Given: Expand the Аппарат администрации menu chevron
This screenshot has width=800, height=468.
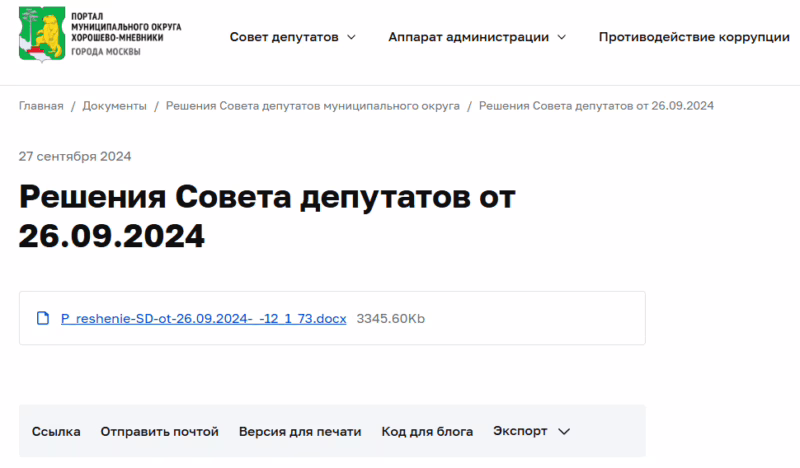Looking at the screenshot, I should [562, 37].
